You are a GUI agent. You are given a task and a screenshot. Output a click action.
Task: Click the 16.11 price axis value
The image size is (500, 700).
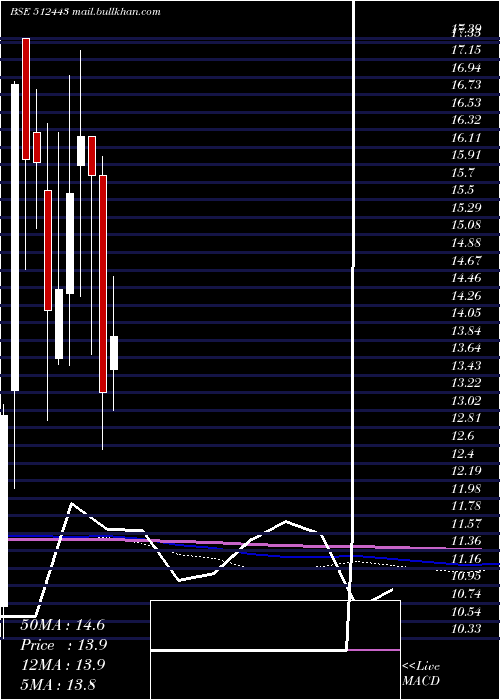click(466, 138)
